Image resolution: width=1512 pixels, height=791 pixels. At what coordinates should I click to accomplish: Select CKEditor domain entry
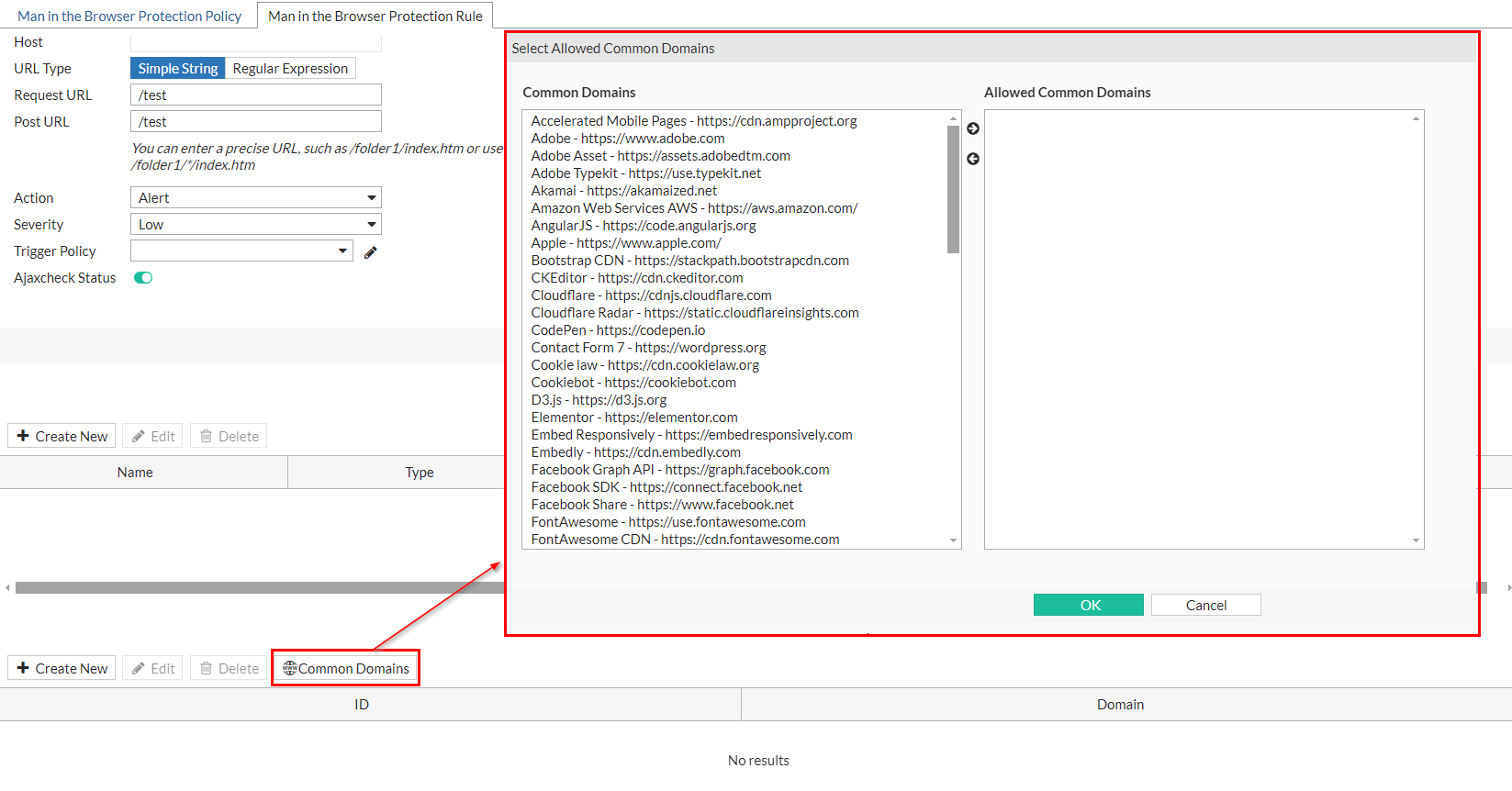[x=637, y=278]
